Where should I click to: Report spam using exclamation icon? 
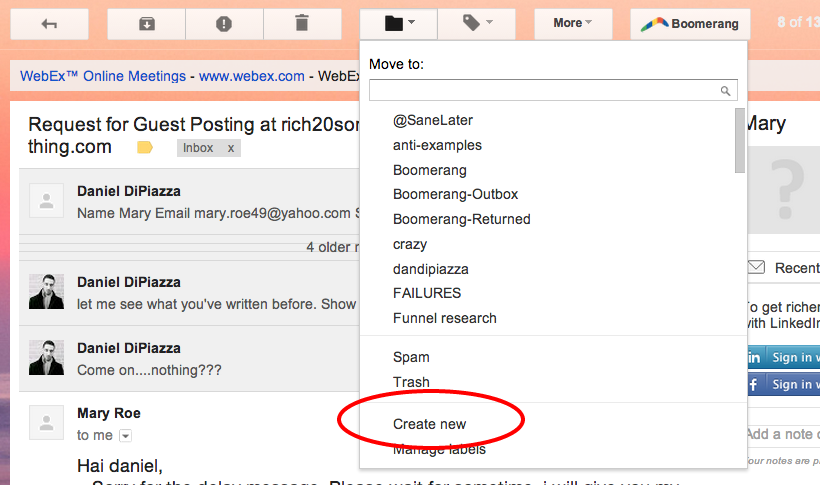[x=224, y=24]
